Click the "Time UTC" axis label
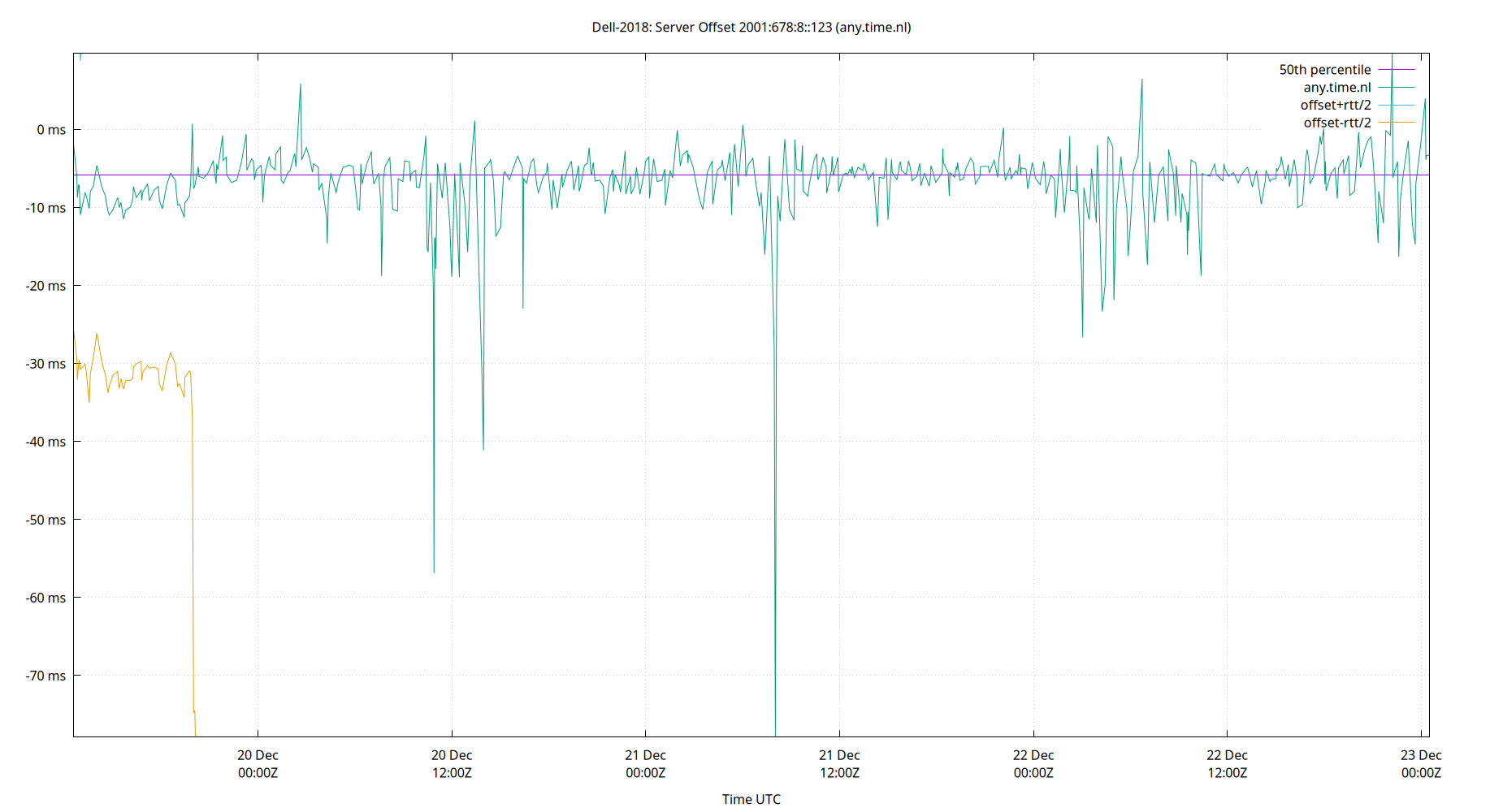Screen dimensions: 1503x812 (x=751, y=799)
